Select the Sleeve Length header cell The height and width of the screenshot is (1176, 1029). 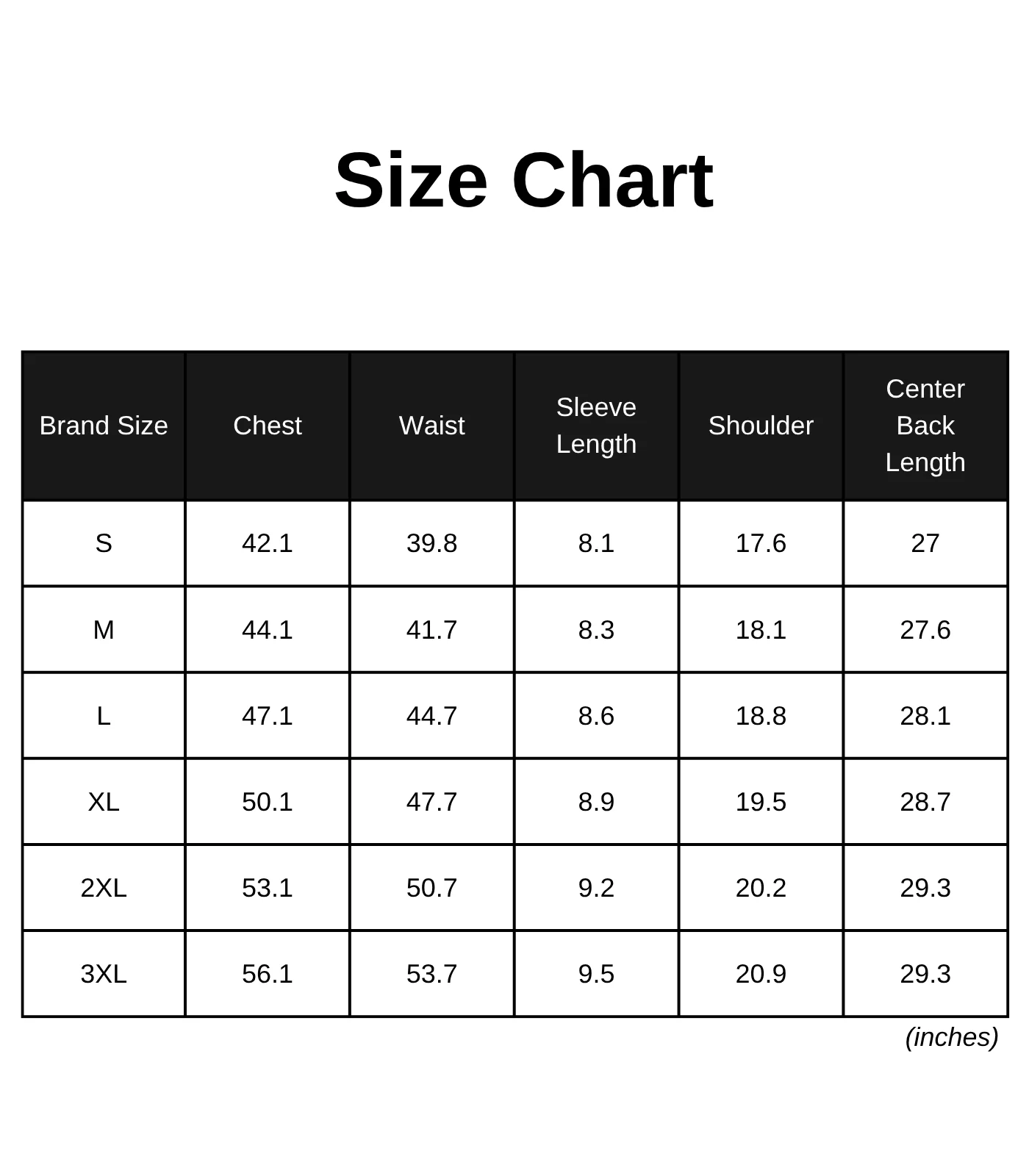(596, 426)
